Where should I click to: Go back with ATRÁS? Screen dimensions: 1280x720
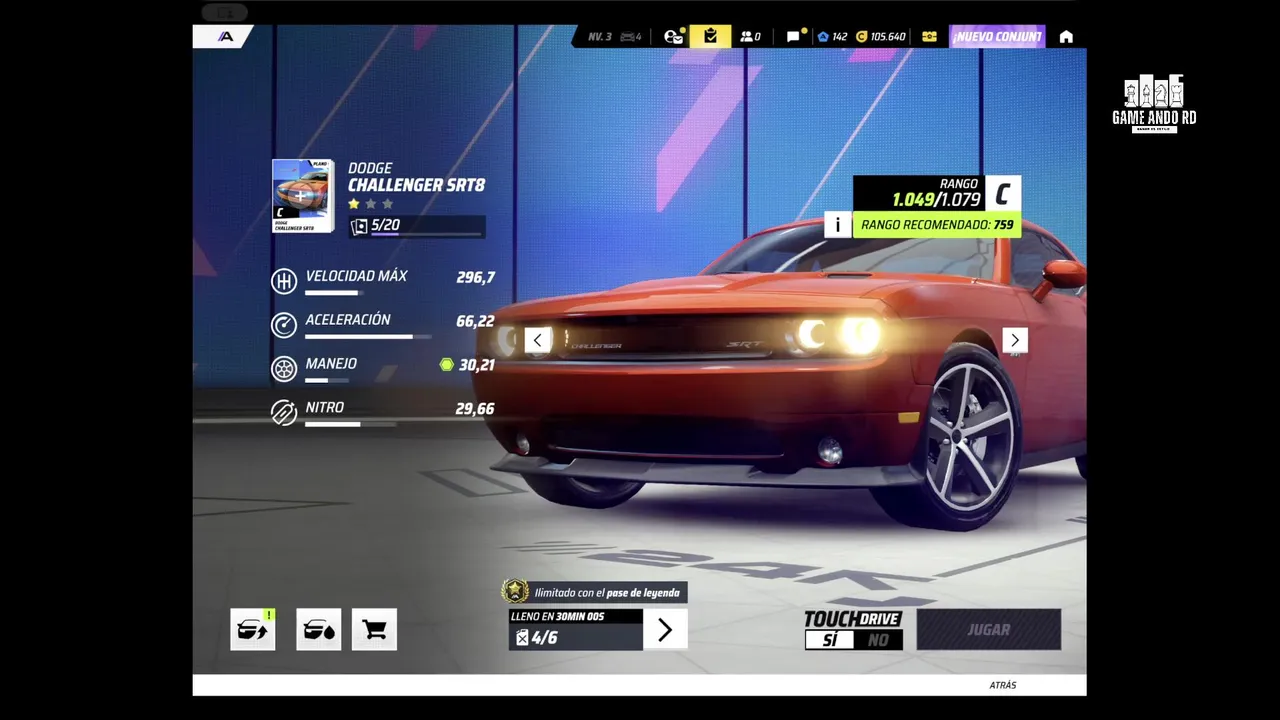(x=1002, y=685)
